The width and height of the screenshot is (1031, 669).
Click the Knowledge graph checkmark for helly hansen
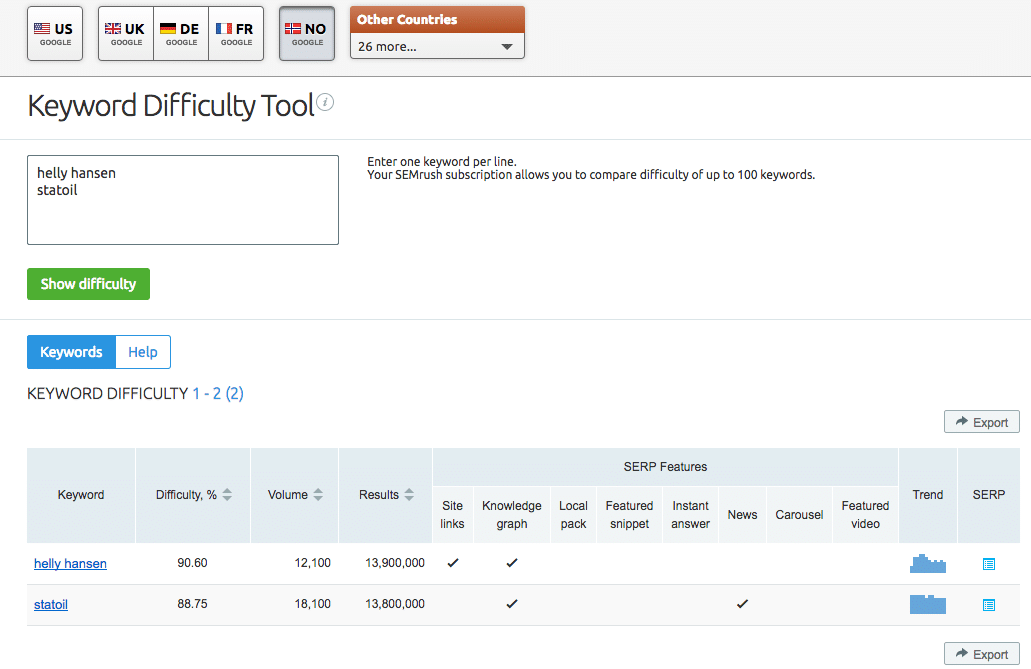[512, 562]
